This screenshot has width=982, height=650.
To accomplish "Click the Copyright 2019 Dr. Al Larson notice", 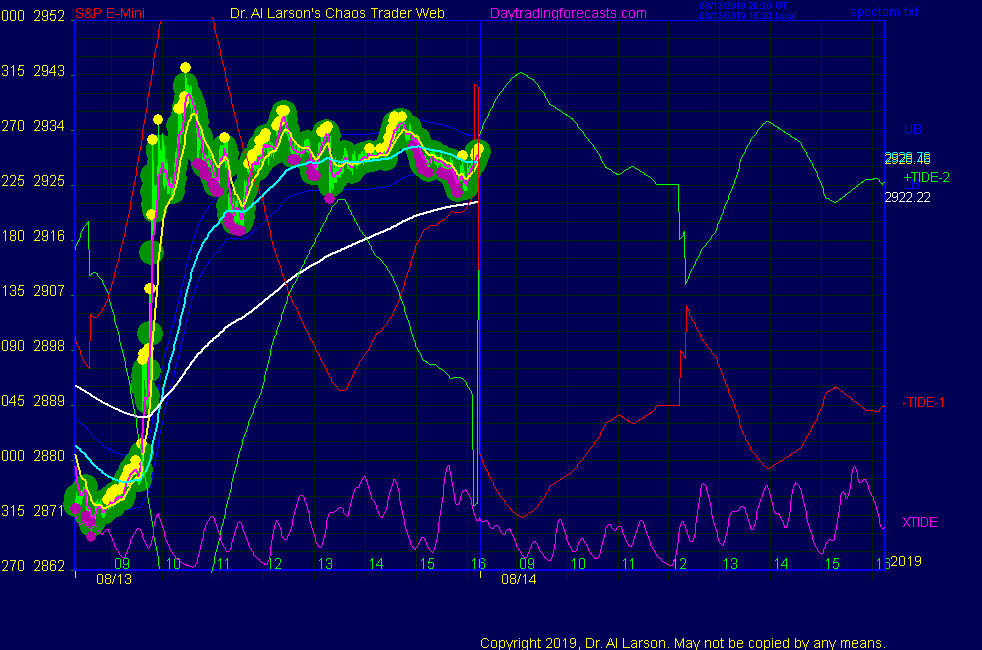I will pyautogui.click(x=683, y=643).
